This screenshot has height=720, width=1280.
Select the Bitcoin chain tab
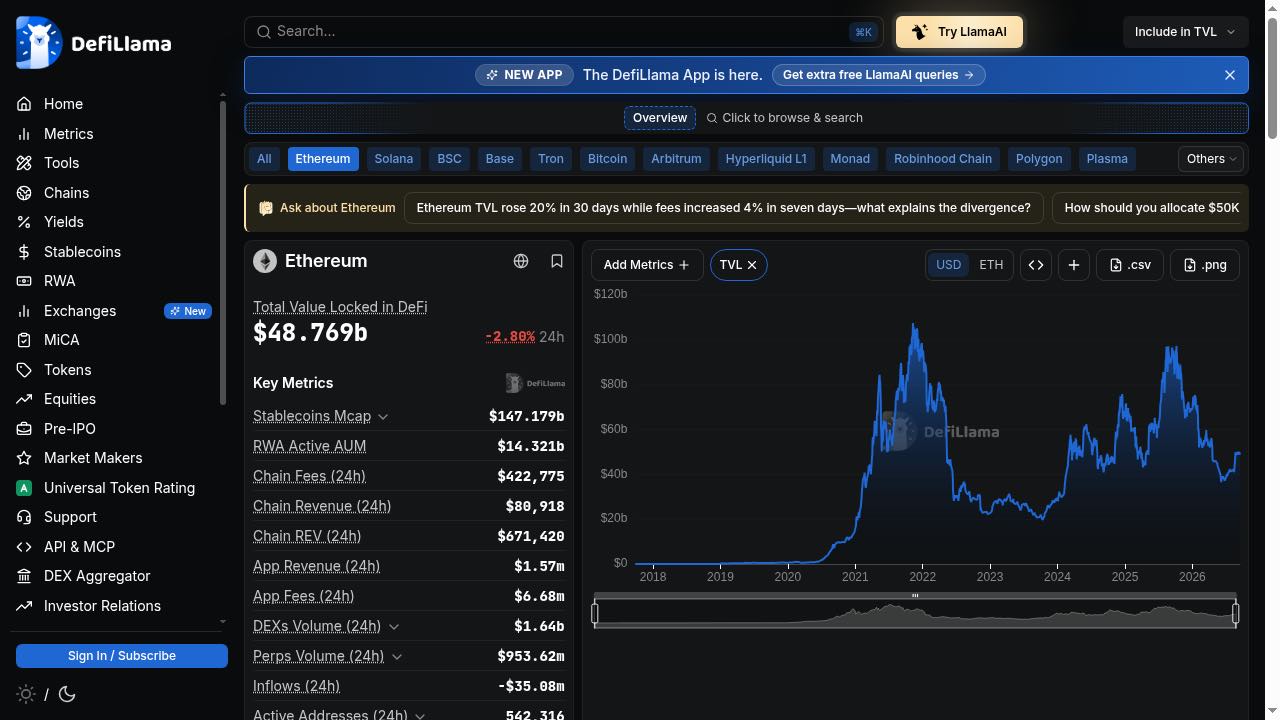point(608,159)
